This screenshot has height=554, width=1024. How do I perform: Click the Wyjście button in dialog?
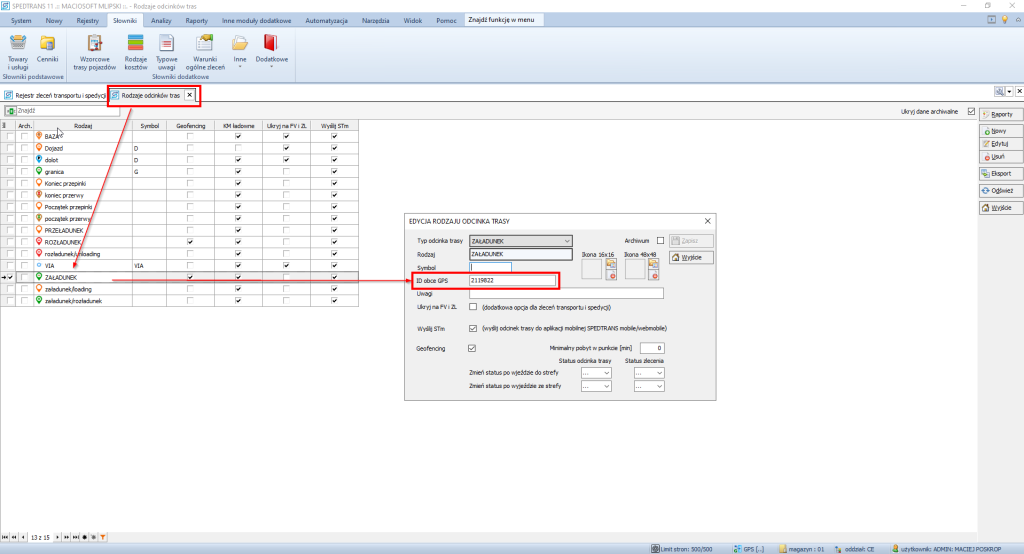pos(691,257)
